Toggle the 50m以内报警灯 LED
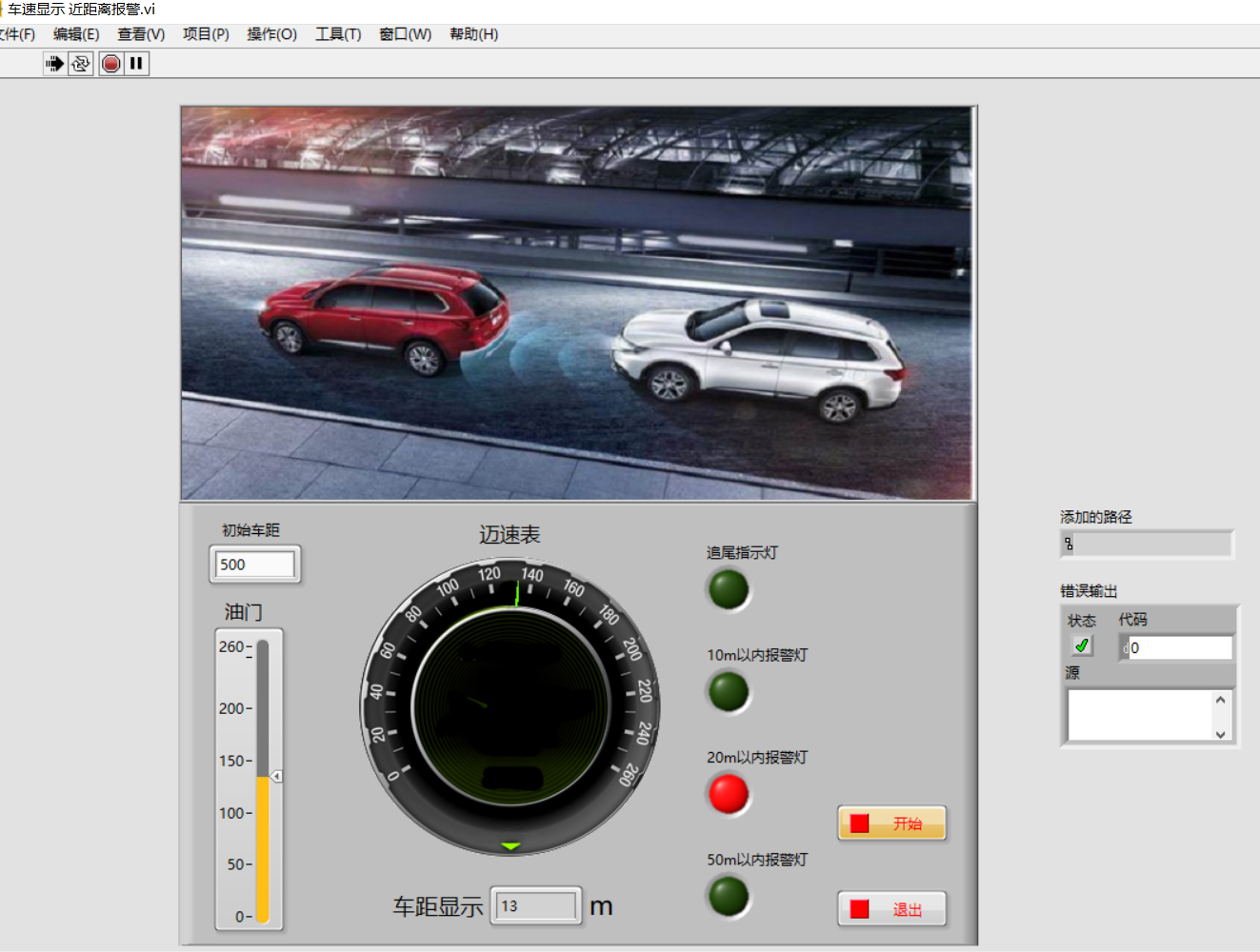1260x952 pixels. [x=729, y=896]
